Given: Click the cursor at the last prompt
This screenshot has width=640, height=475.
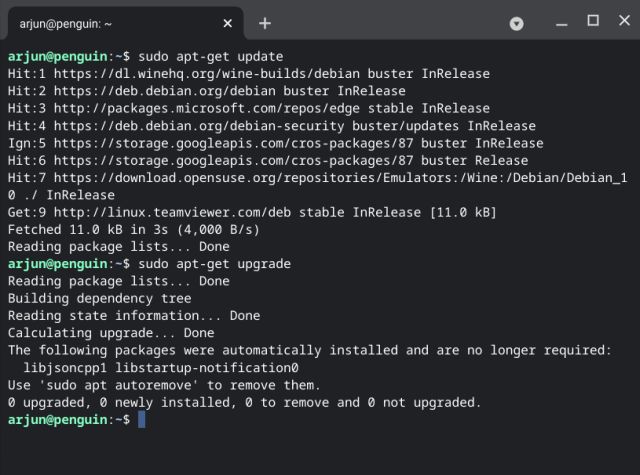Looking at the screenshot, I should [142, 420].
